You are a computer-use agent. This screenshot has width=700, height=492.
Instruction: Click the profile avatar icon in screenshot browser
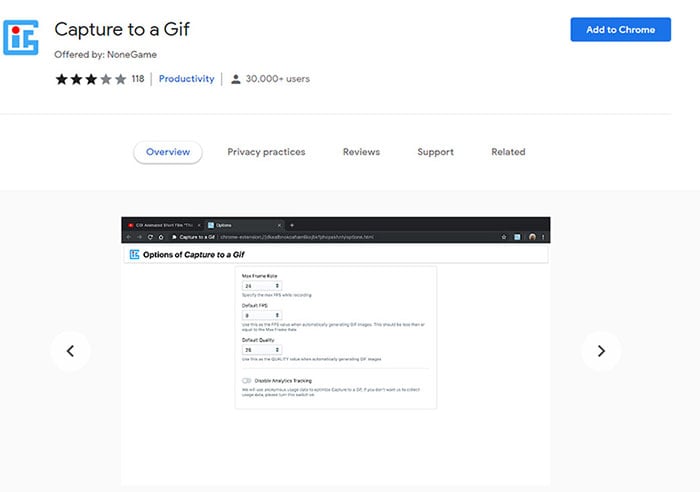[x=532, y=237]
